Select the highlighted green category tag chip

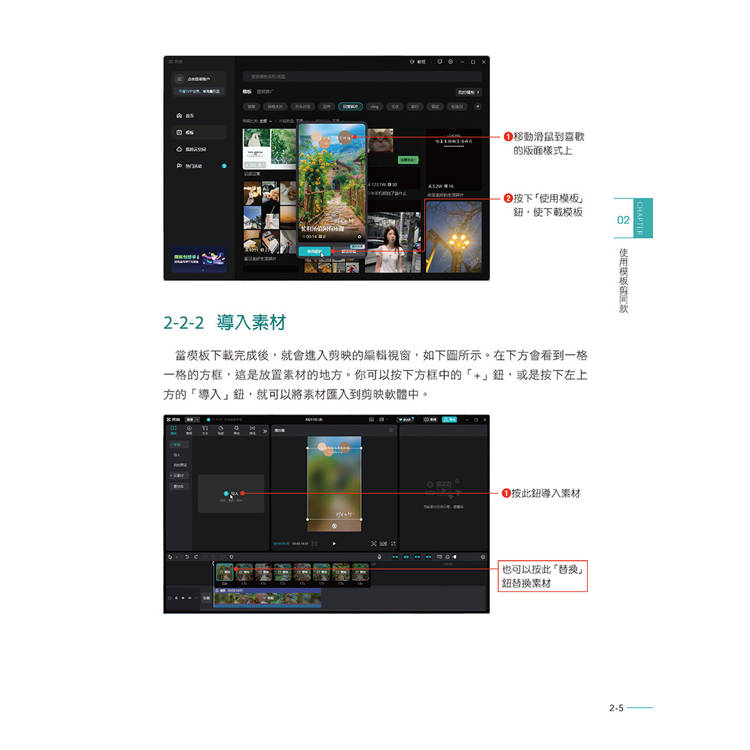348,106
